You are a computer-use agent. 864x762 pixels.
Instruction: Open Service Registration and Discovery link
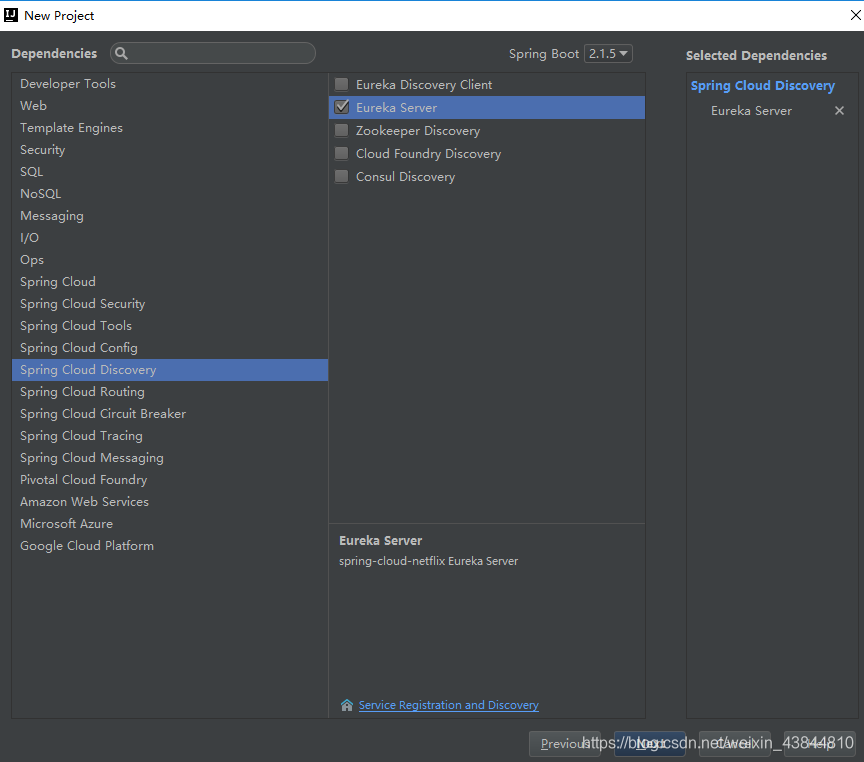[x=449, y=705]
